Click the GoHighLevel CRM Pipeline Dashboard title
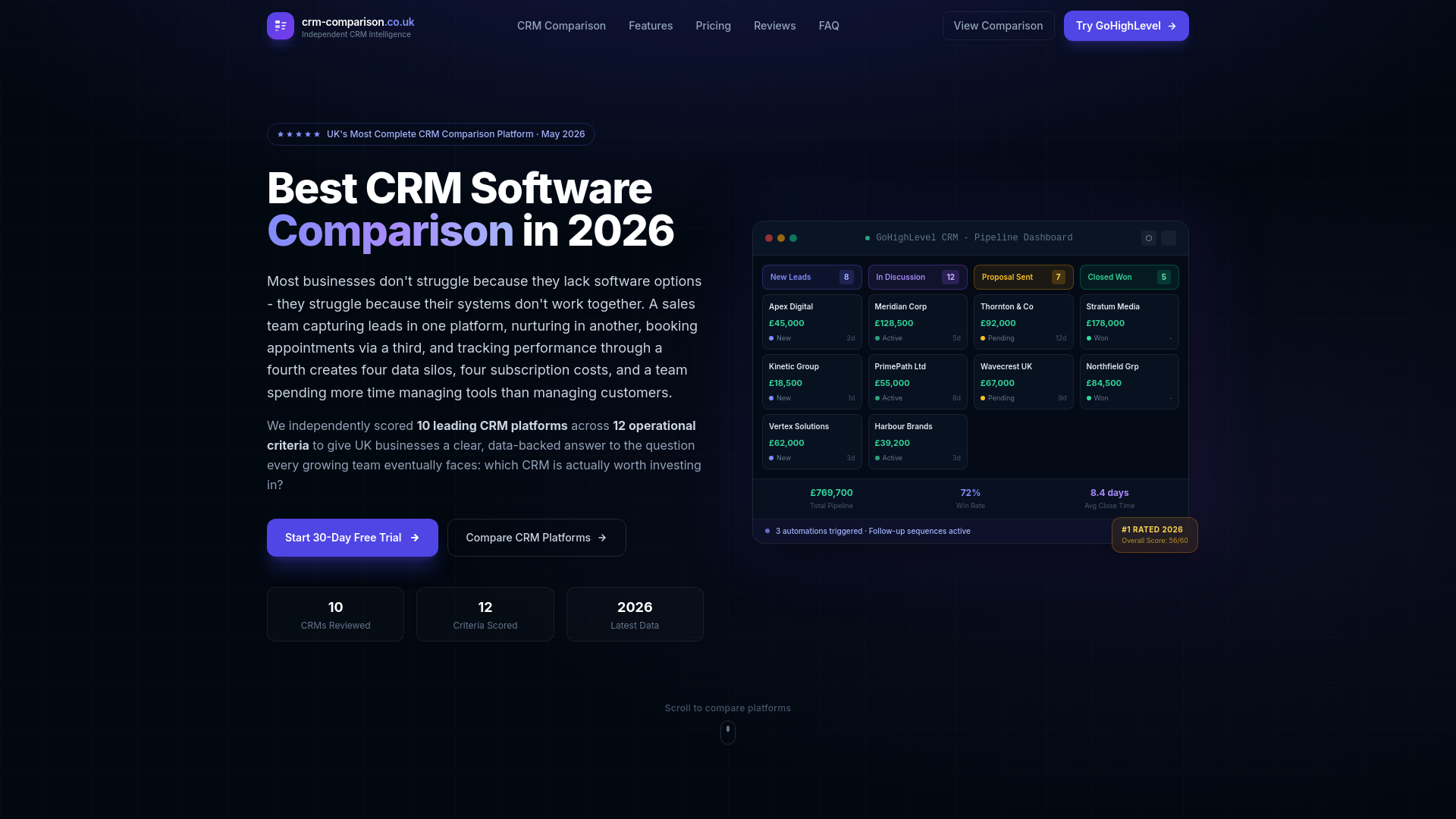1456x819 pixels. 974,238
